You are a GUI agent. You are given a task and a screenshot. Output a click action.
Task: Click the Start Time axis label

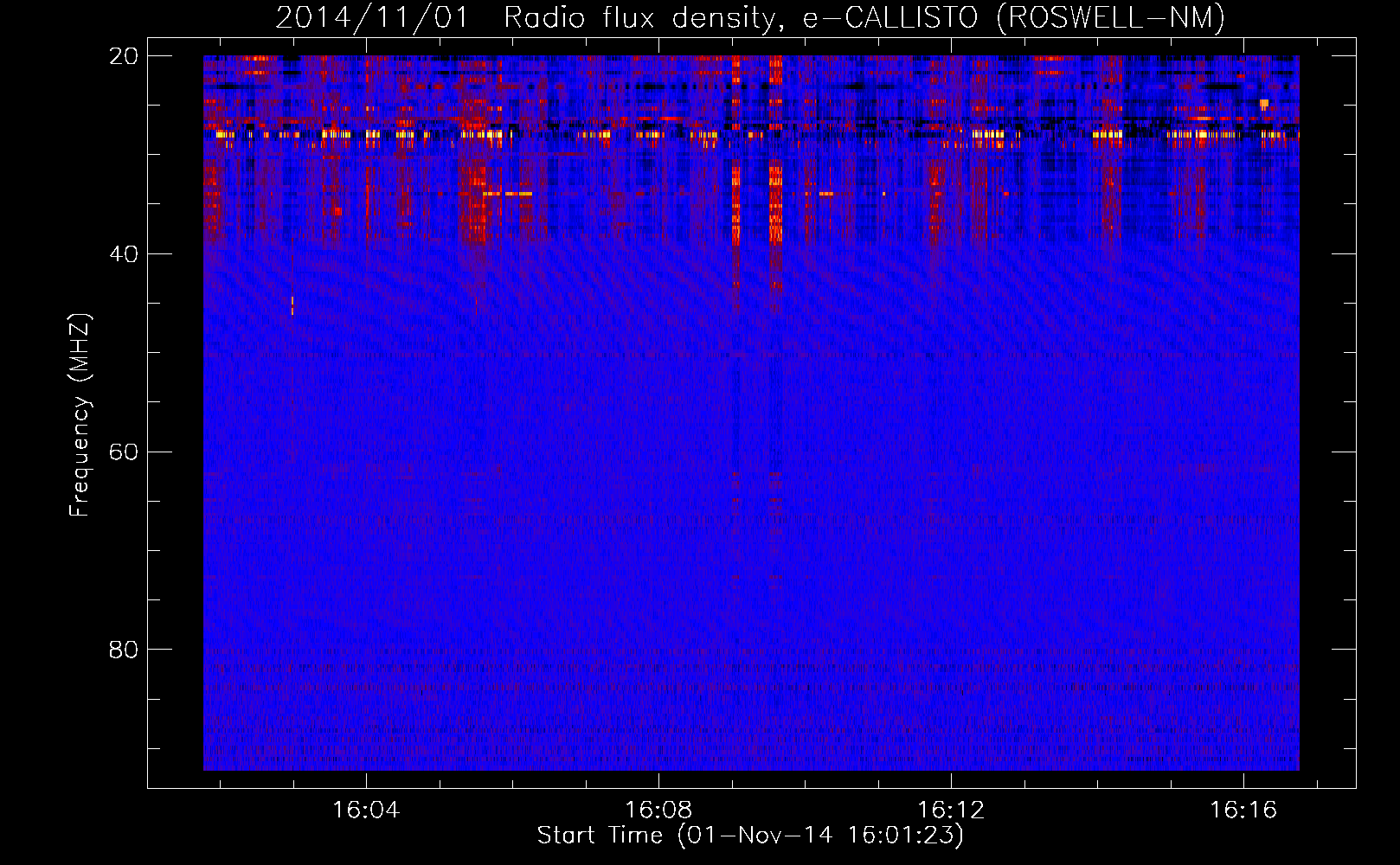750,836
